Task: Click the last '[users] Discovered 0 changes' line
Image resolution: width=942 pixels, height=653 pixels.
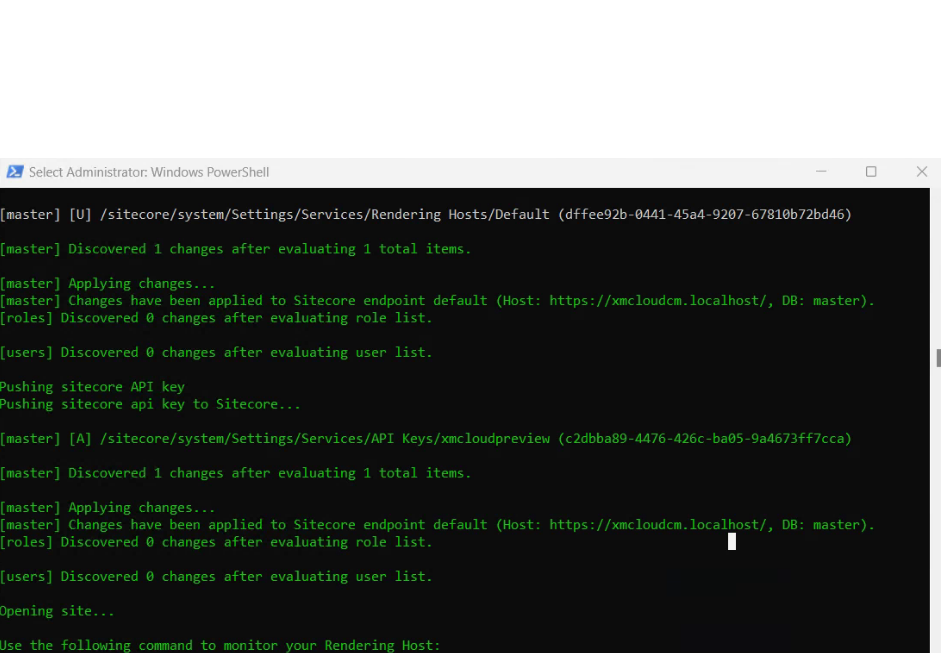Action: [x=216, y=577]
